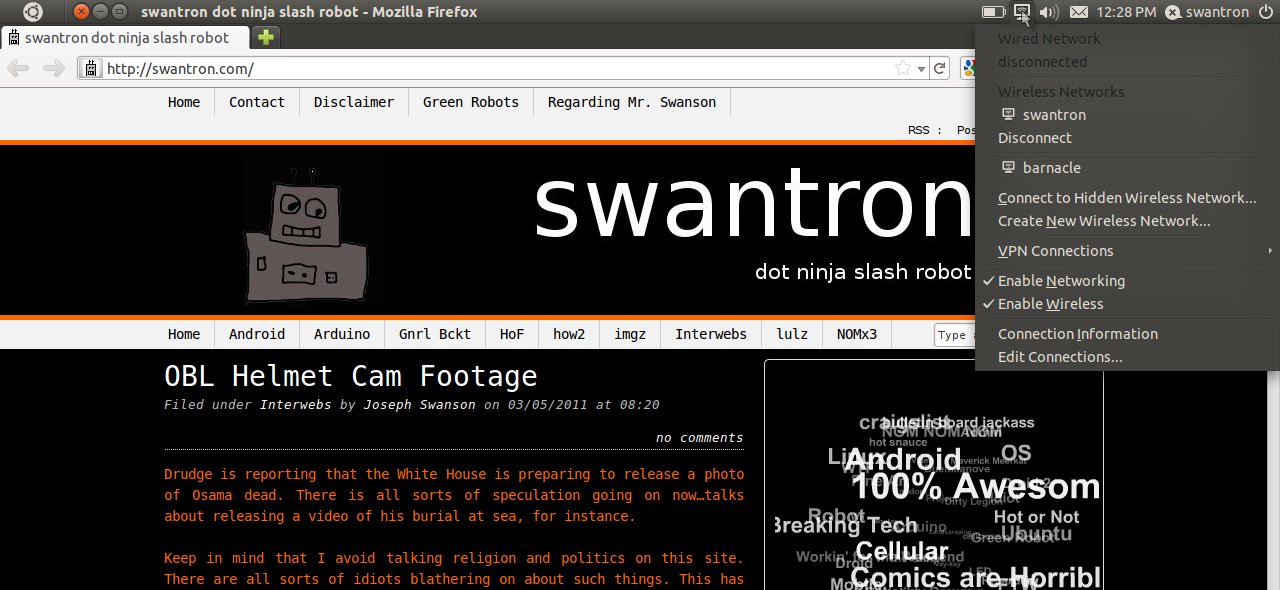Reload the page with the refresh icon

(x=939, y=68)
